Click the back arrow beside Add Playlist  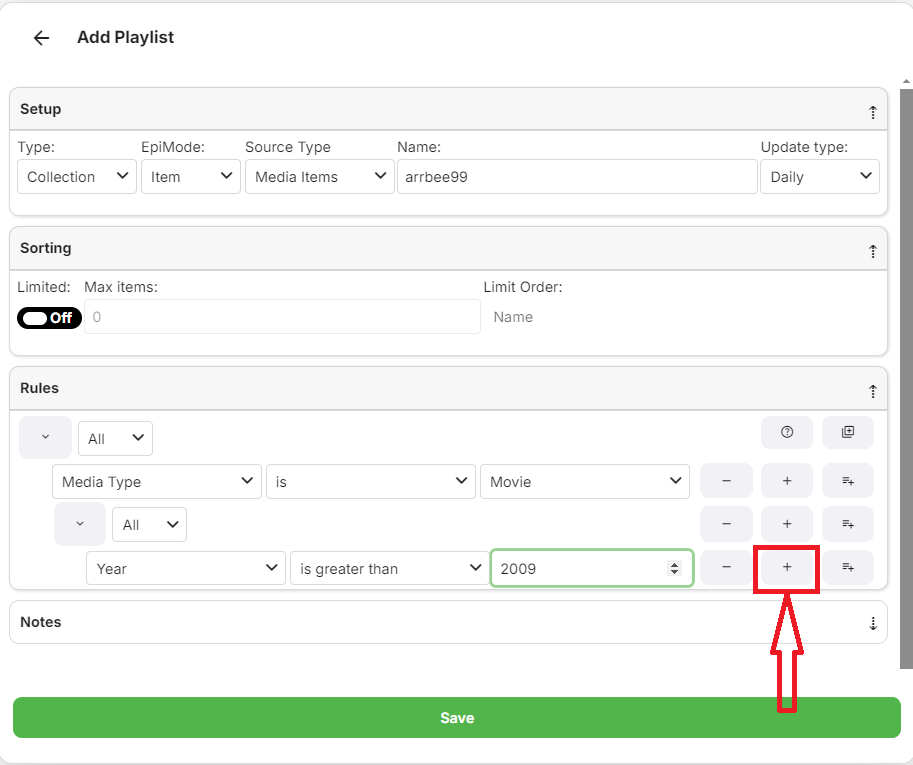[41, 38]
